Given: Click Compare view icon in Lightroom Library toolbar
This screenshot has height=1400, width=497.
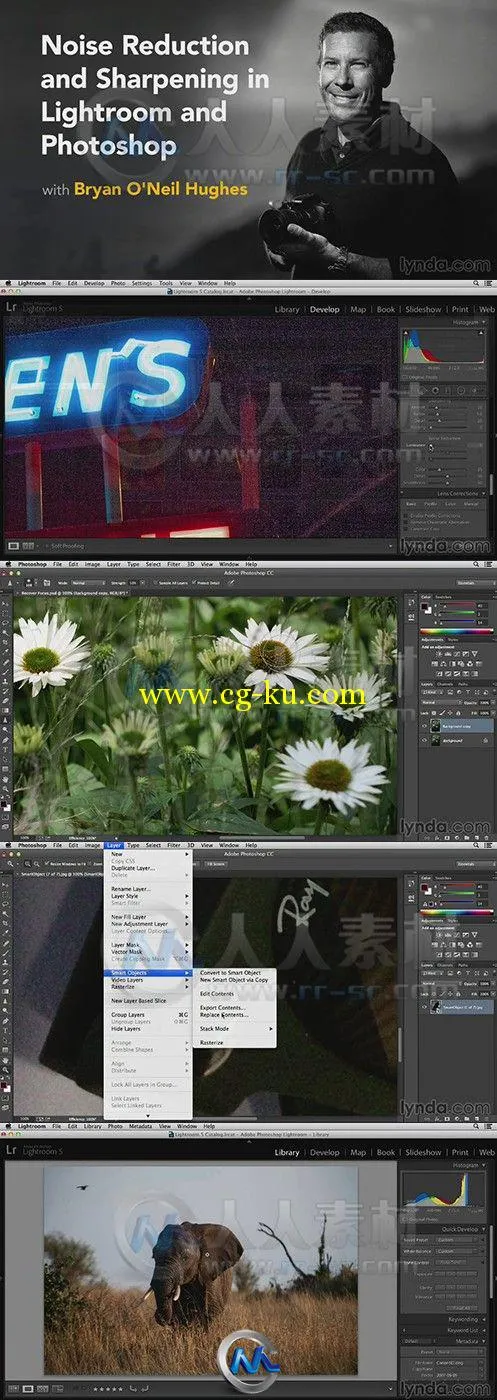Looking at the screenshot, I should click(43, 1388).
